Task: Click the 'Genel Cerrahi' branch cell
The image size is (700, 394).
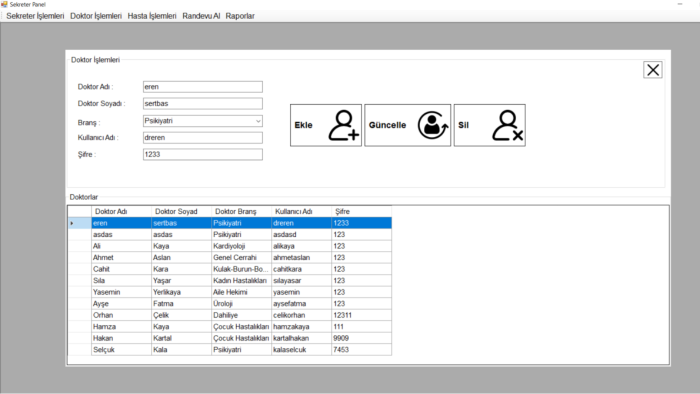Action: coord(241,258)
